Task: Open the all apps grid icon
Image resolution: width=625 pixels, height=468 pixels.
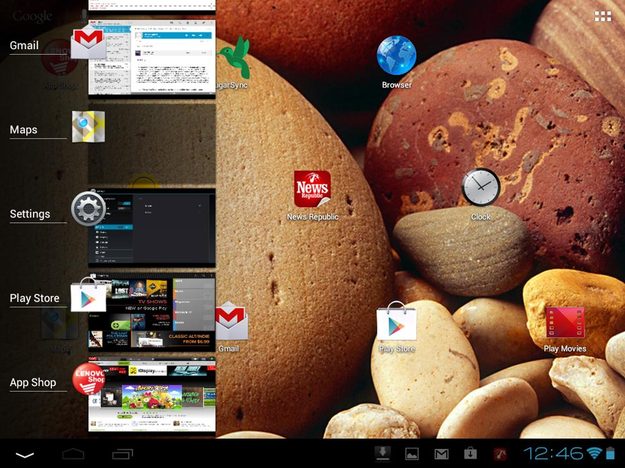Action: pos(603,16)
